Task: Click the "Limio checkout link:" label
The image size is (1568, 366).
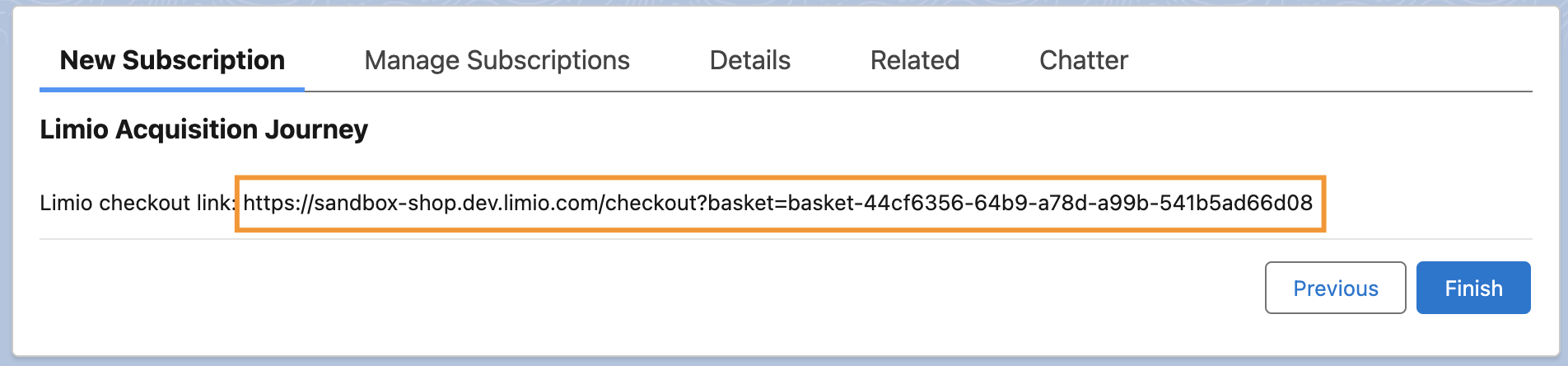Action: point(138,203)
